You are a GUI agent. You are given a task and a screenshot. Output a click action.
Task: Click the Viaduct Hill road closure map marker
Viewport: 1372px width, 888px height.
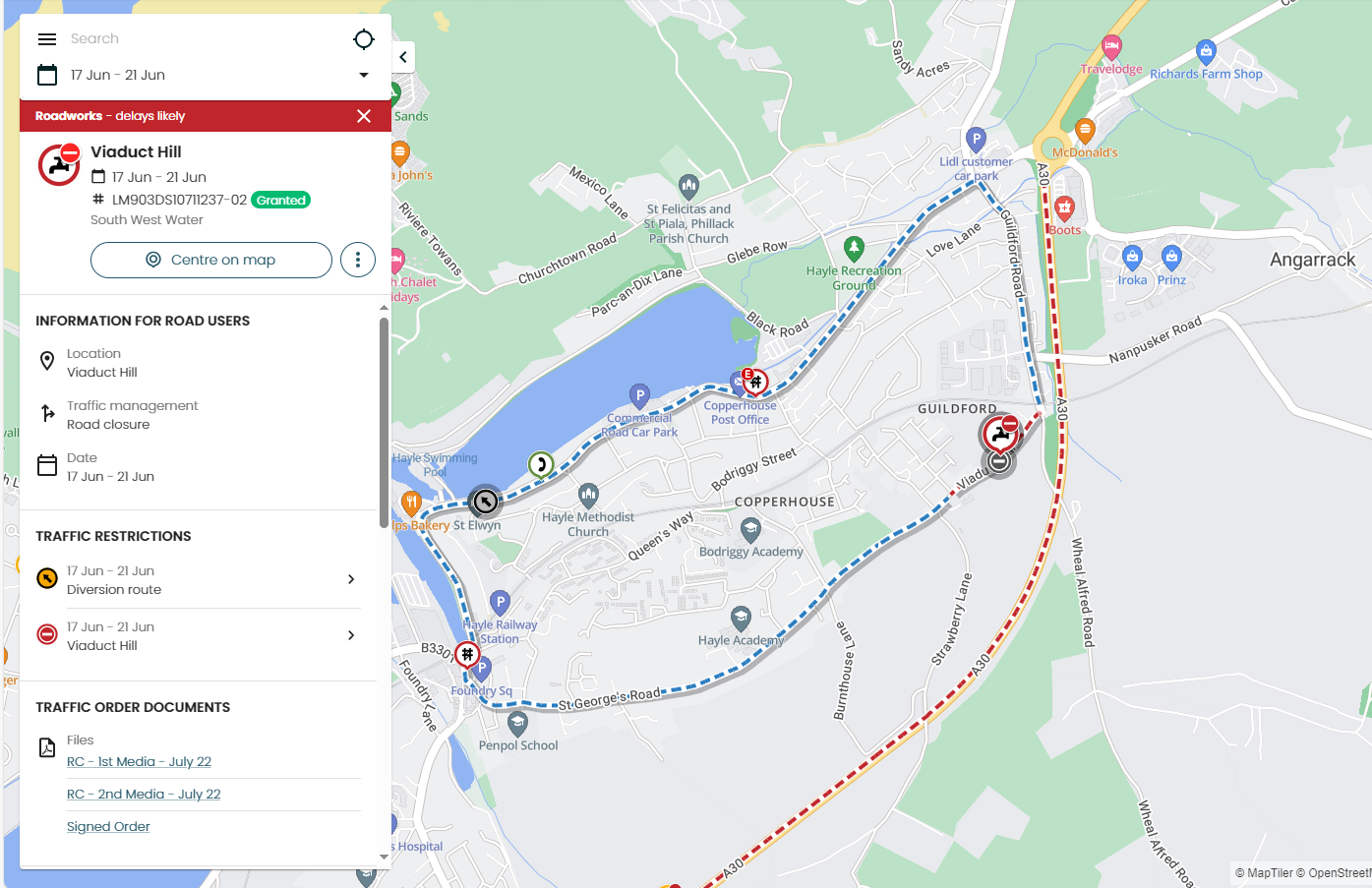(x=1000, y=434)
